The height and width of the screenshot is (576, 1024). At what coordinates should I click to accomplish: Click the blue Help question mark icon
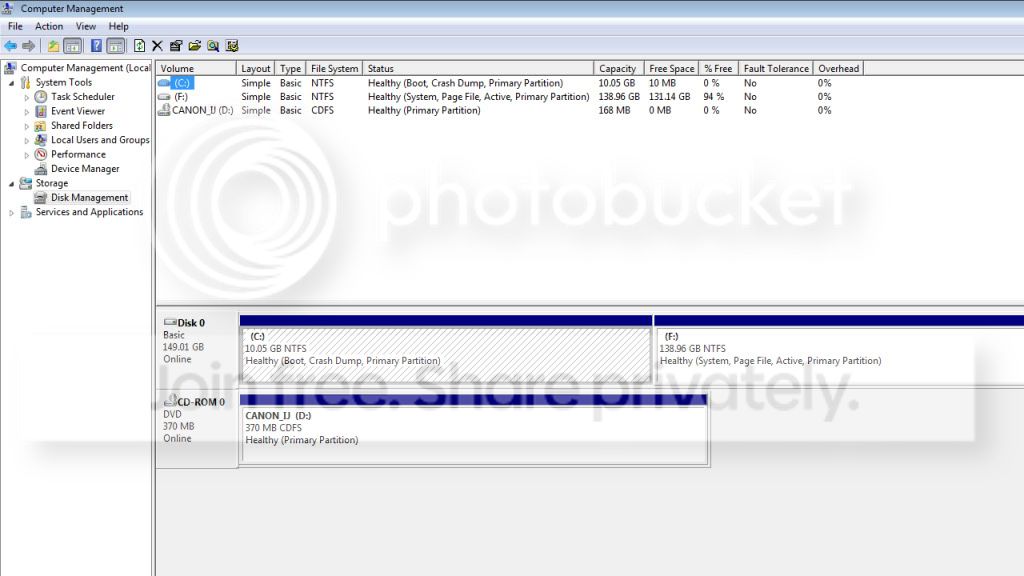(96, 46)
